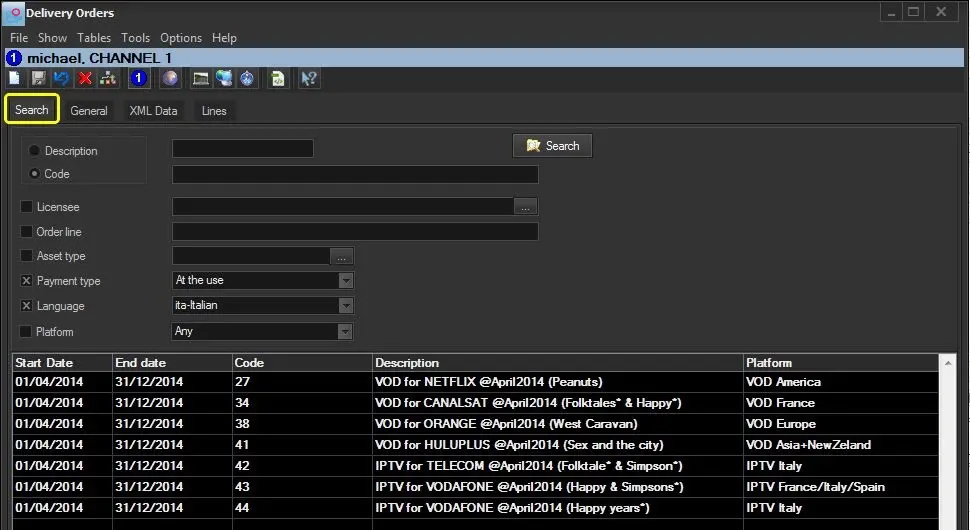Click the red X delete icon
Image resolution: width=970 pixels, height=530 pixels.
tap(85, 78)
